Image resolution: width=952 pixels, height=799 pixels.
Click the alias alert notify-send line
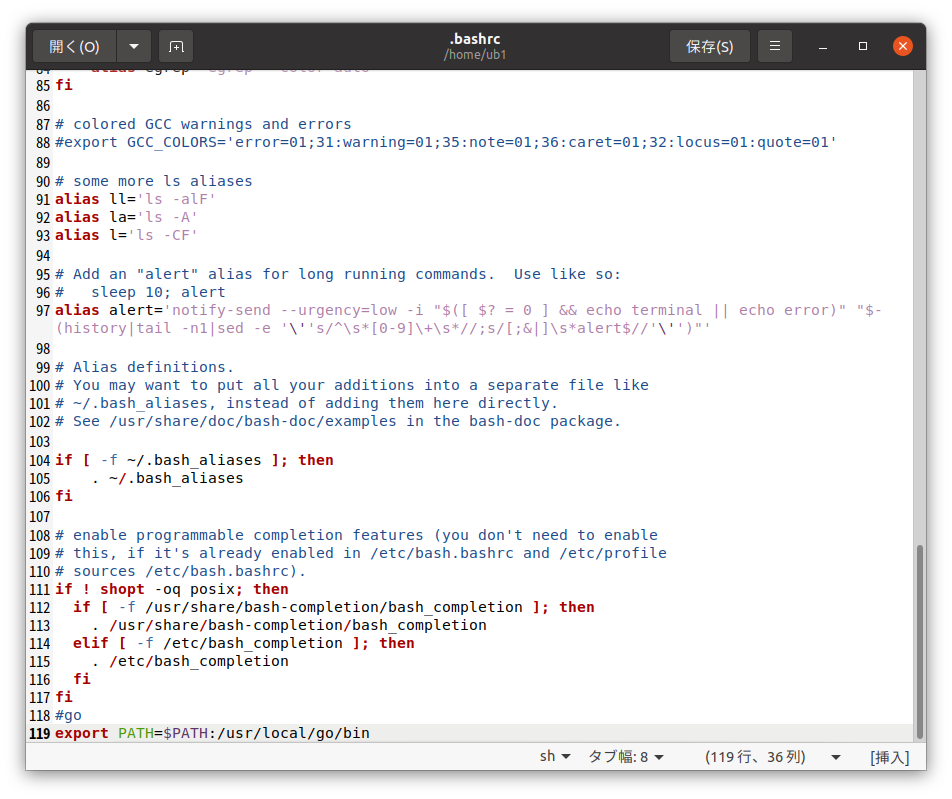coord(468,319)
